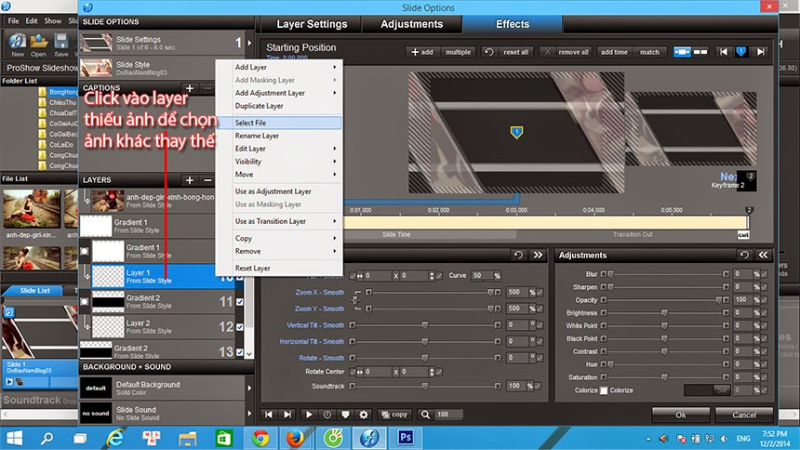The width and height of the screenshot is (800, 450).
Task: Click the add layer plus icon
Action: click(x=190, y=180)
